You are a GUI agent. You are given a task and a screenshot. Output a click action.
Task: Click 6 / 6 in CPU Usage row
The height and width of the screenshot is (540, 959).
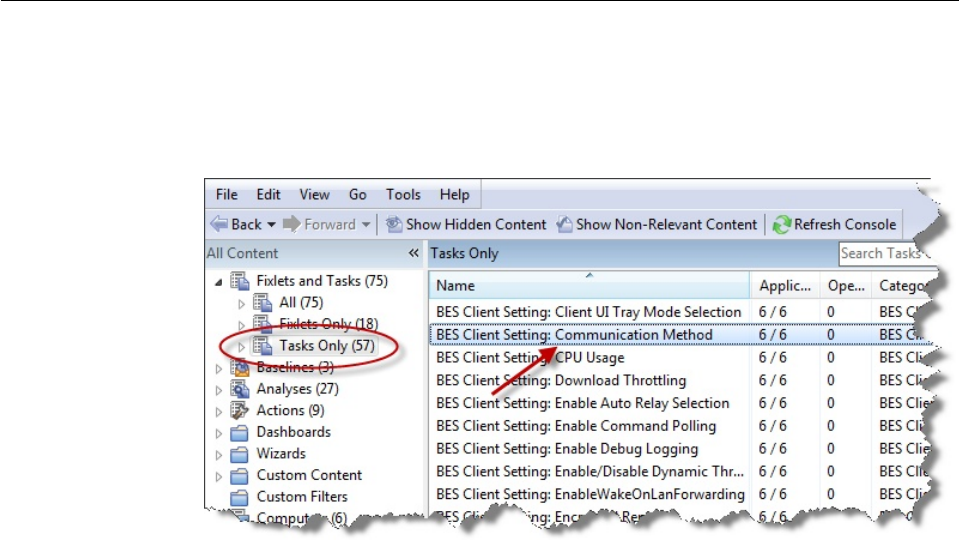tap(772, 358)
